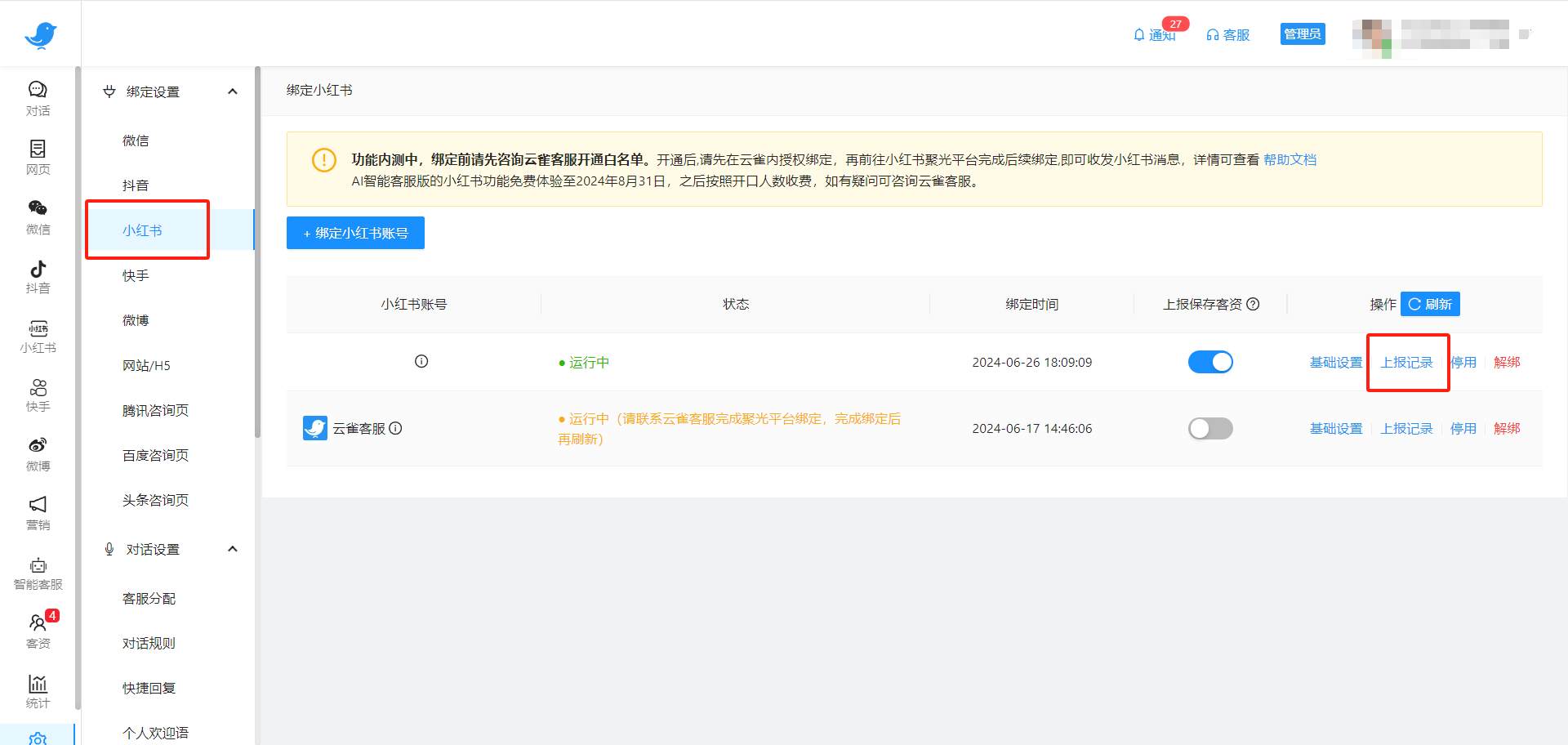1568x745 pixels.
Task: Select the 快手 sidebar icon
Action: click(x=38, y=395)
